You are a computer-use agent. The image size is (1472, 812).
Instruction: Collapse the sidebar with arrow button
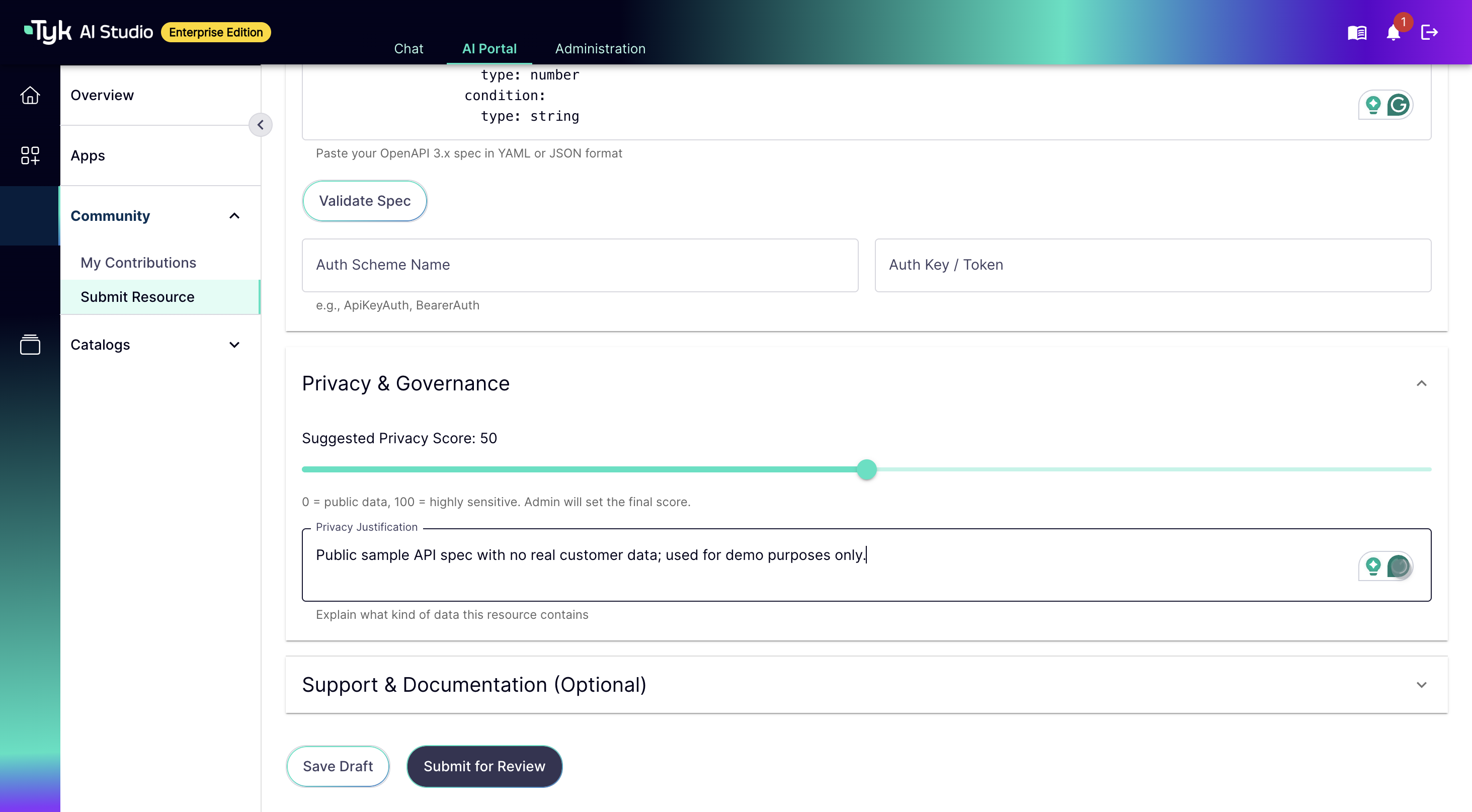[x=261, y=125]
